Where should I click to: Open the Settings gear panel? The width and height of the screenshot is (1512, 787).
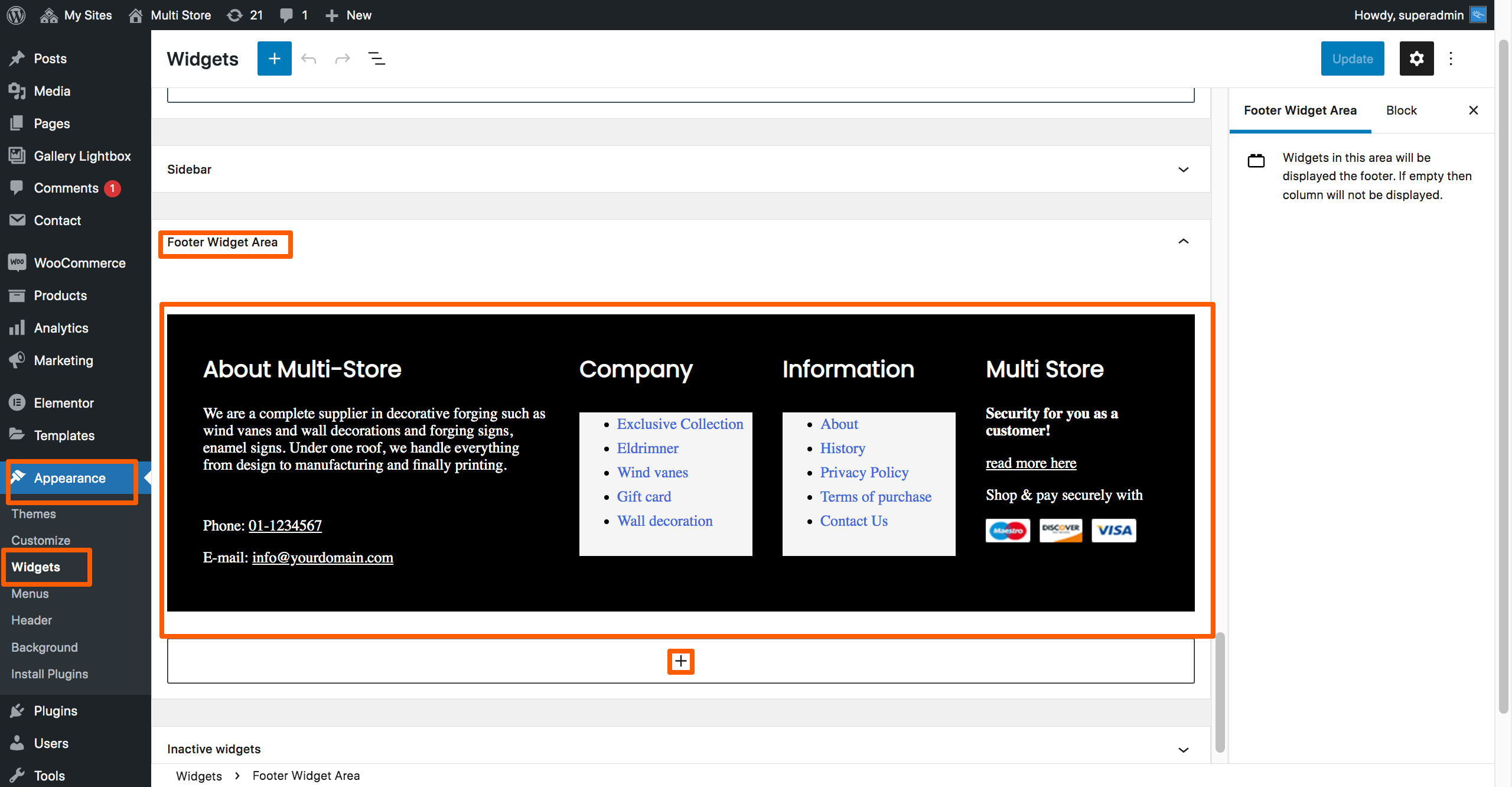point(1416,58)
